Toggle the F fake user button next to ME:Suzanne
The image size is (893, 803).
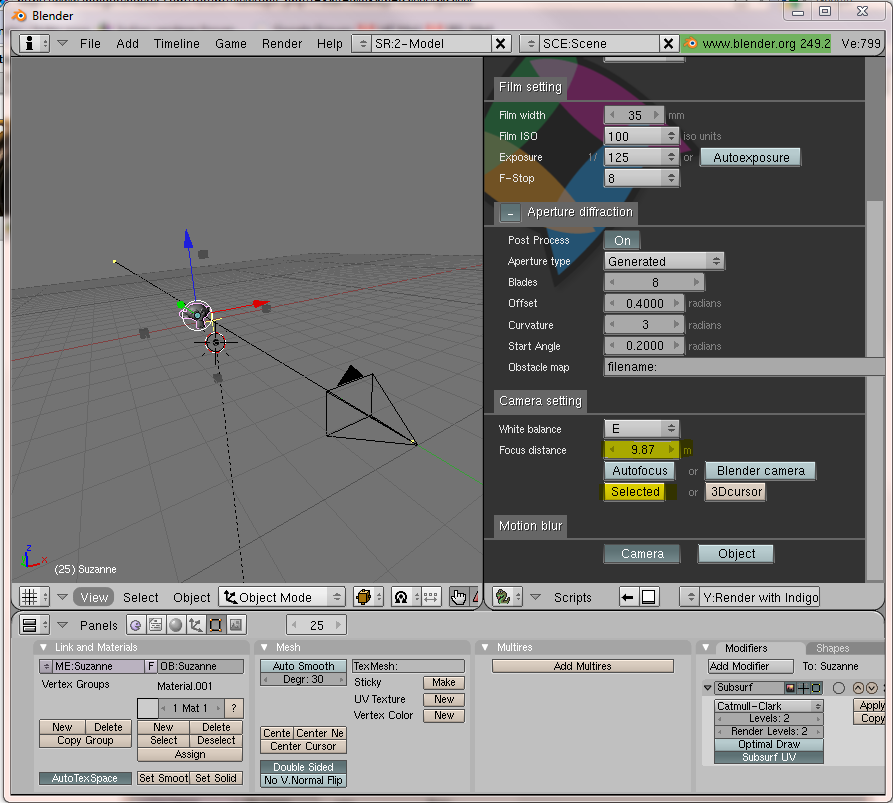tap(151, 666)
